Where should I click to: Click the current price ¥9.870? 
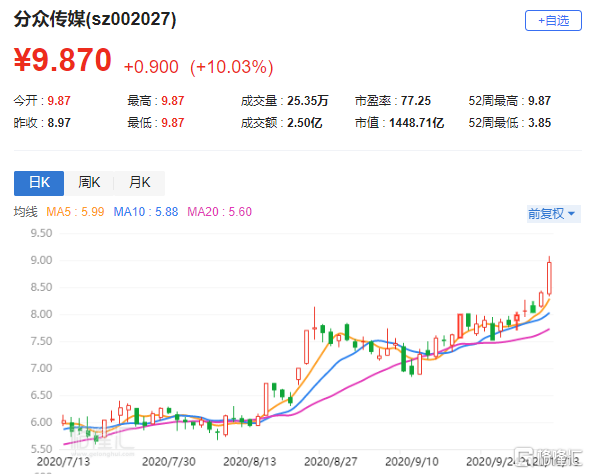pyautogui.click(x=63, y=60)
